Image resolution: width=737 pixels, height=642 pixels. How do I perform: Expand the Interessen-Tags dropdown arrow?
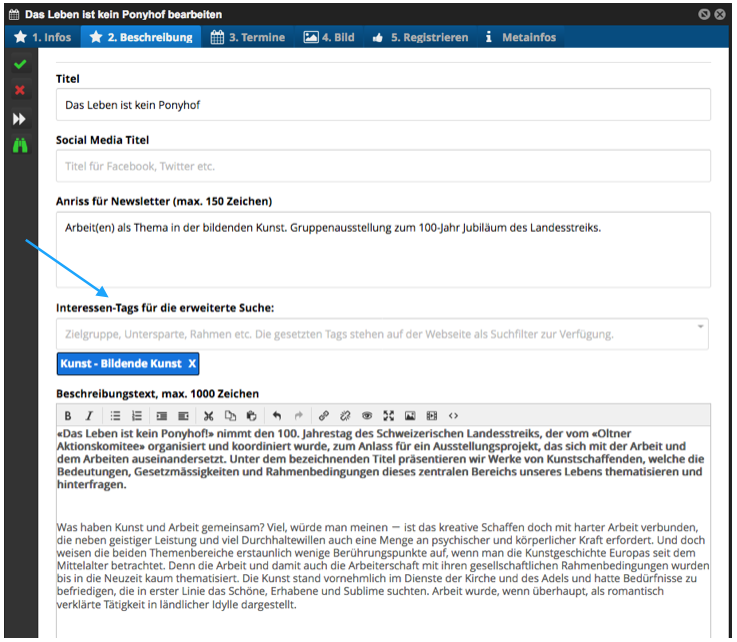pyautogui.click(x=700, y=328)
